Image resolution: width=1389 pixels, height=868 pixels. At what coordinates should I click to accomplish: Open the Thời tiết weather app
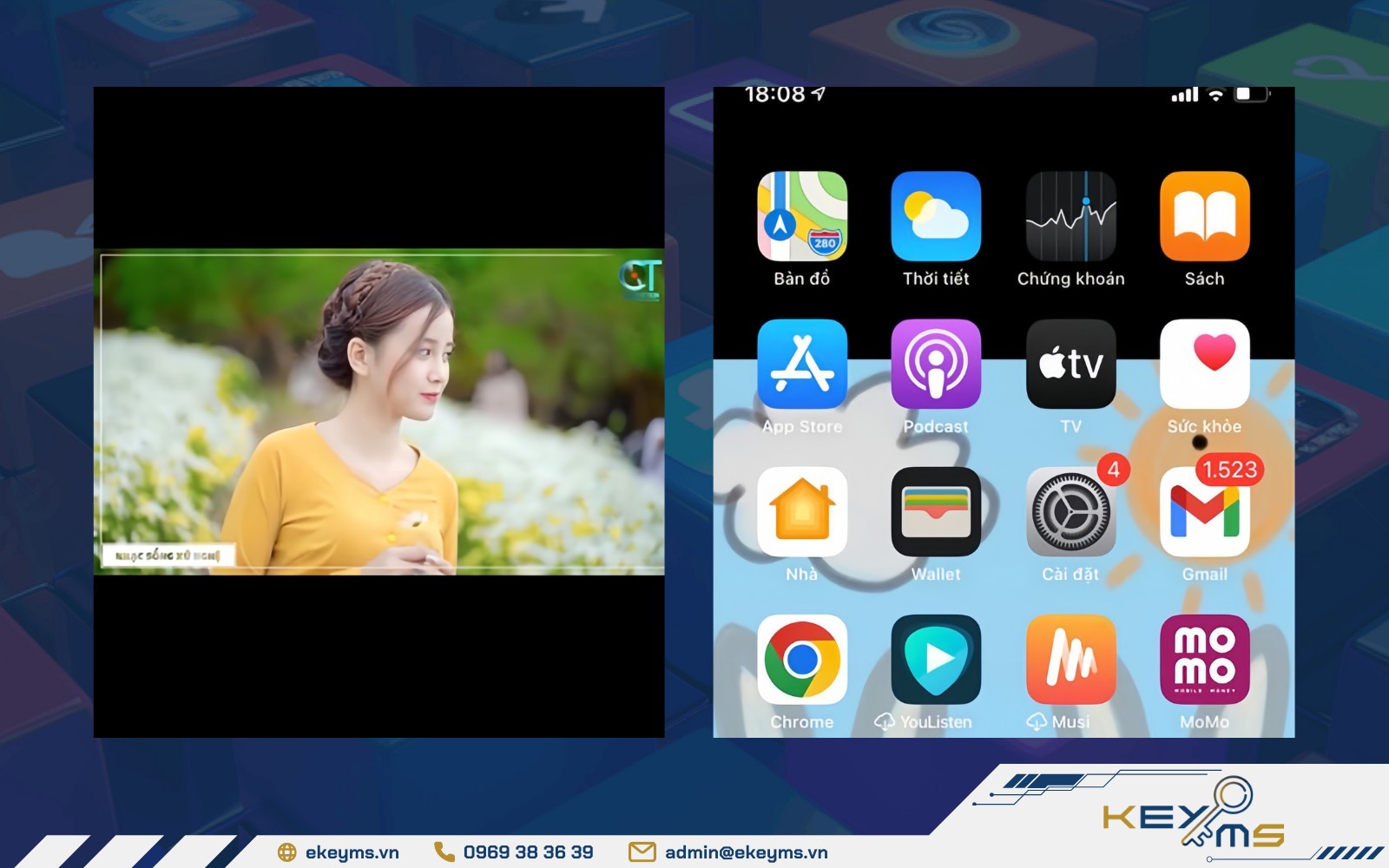[x=936, y=216]
